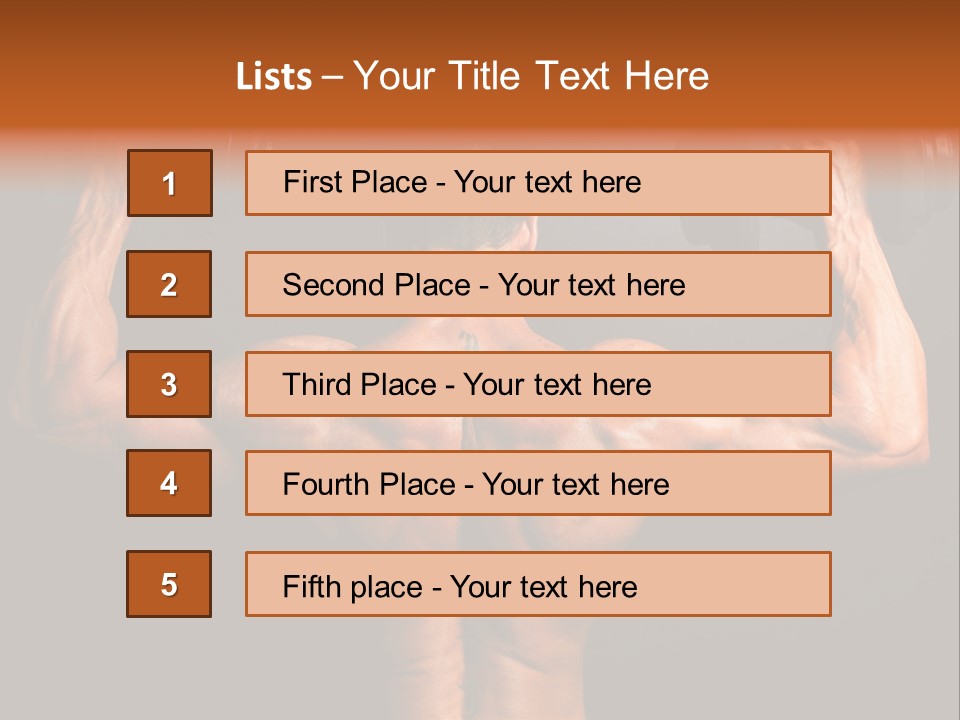
Task: Select the number 2 box
Action: [169, 284]
